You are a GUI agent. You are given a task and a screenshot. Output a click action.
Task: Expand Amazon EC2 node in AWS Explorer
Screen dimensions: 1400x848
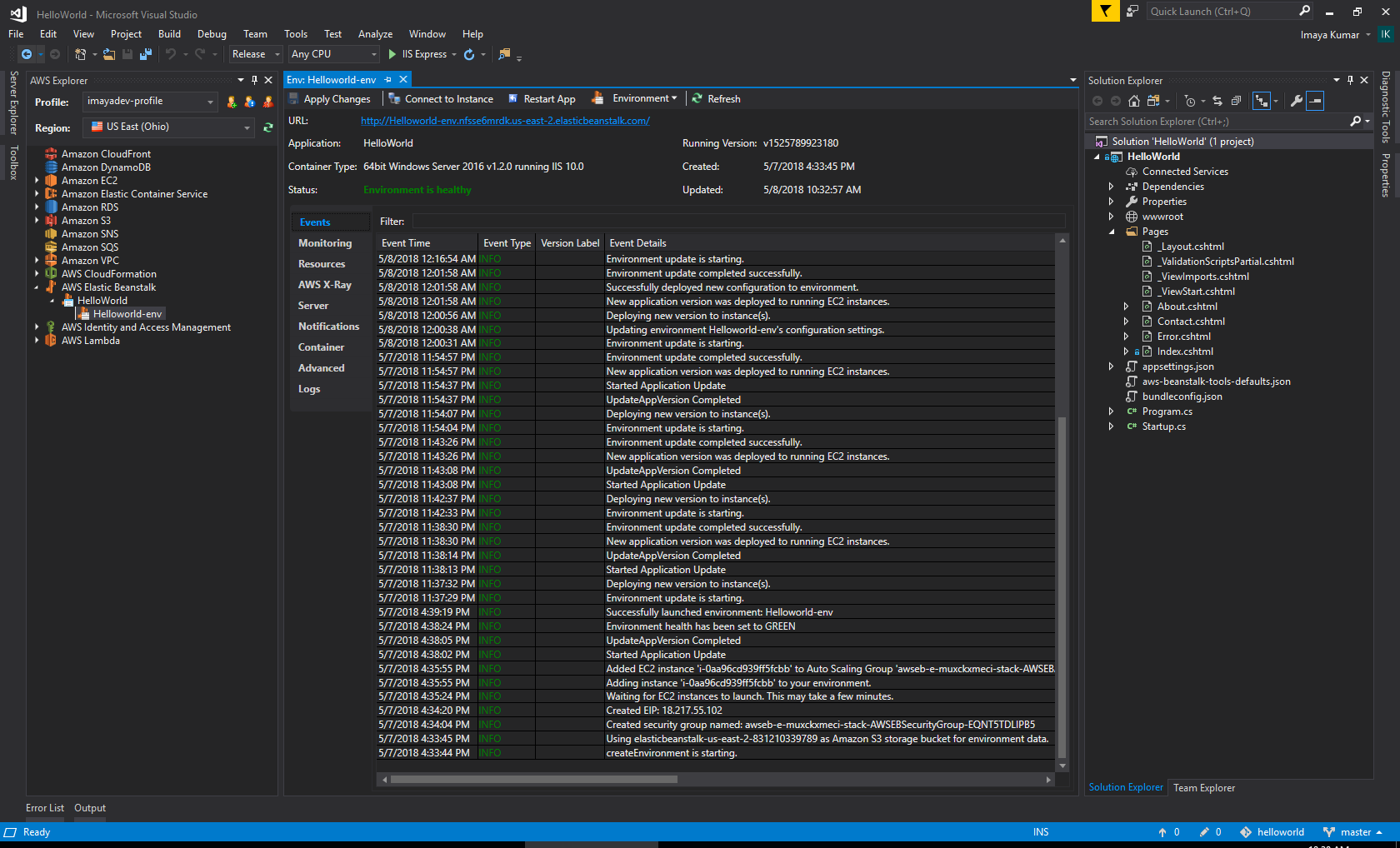37,180
